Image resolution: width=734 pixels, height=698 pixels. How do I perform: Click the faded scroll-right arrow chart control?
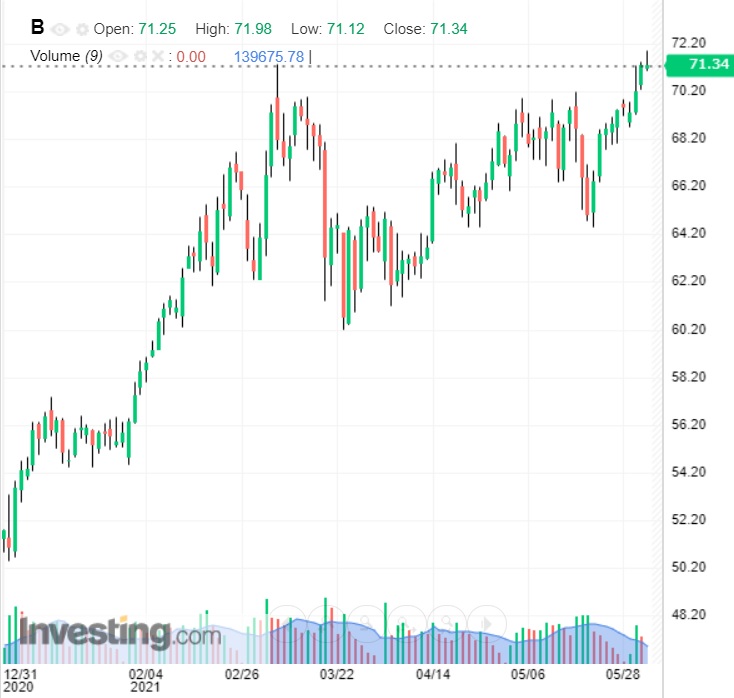tap(486, 623)
